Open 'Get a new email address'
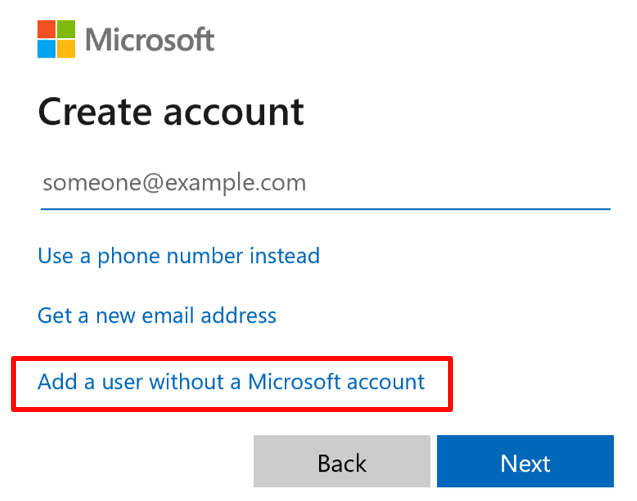637x501 pixels. click(157, 316)
